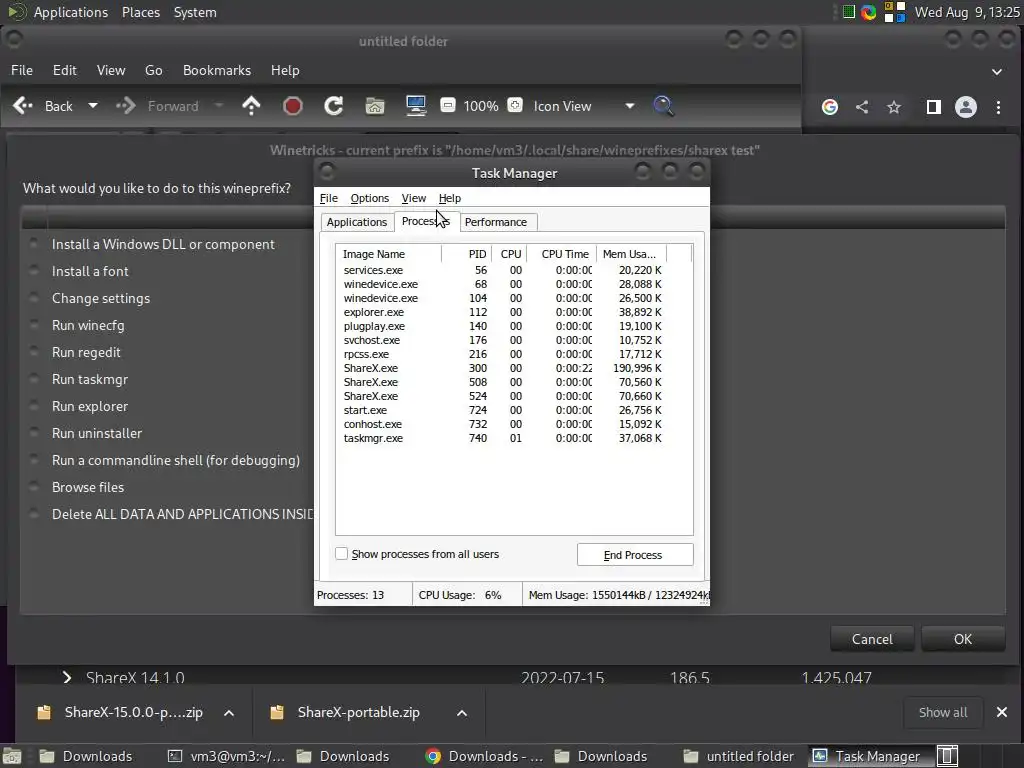Click Show all downloads button

click(x=943, y=712)
